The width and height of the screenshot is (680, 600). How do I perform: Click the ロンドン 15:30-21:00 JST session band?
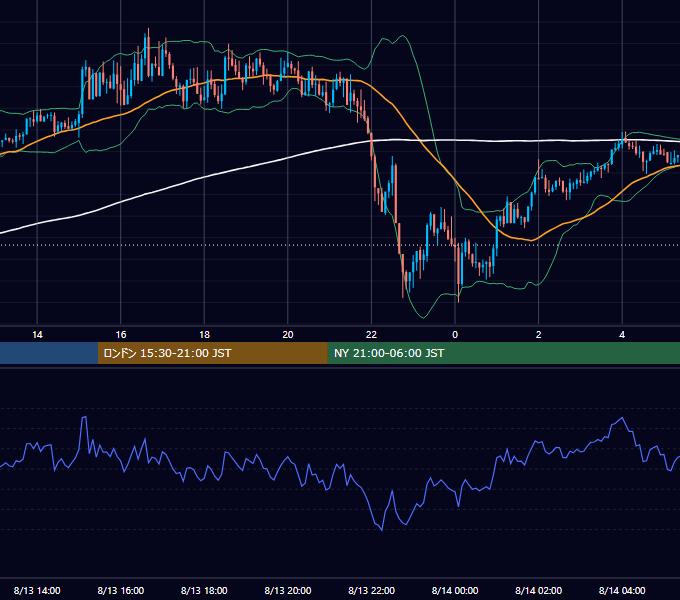pyautogui.click(x=212, y=353)
